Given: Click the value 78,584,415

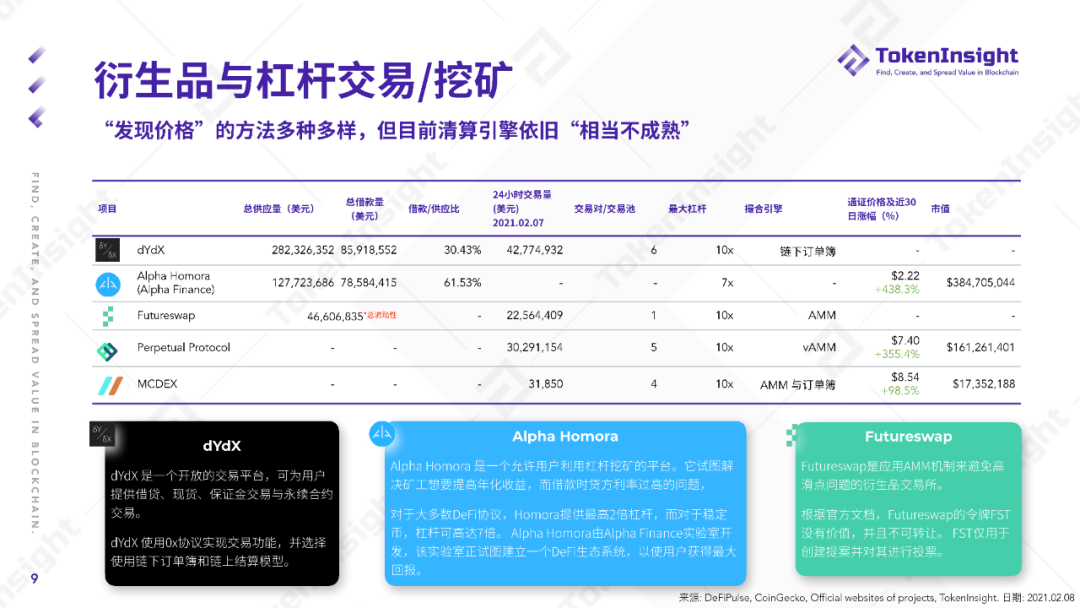Looking at the screenshot, I should (368, 282).
